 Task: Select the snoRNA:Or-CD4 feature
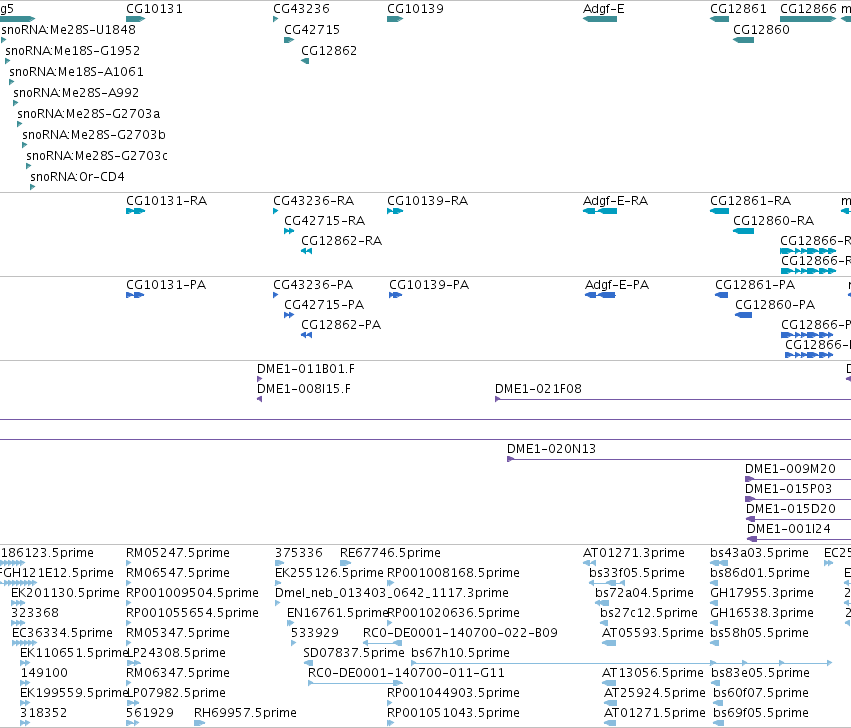[77, 177]
